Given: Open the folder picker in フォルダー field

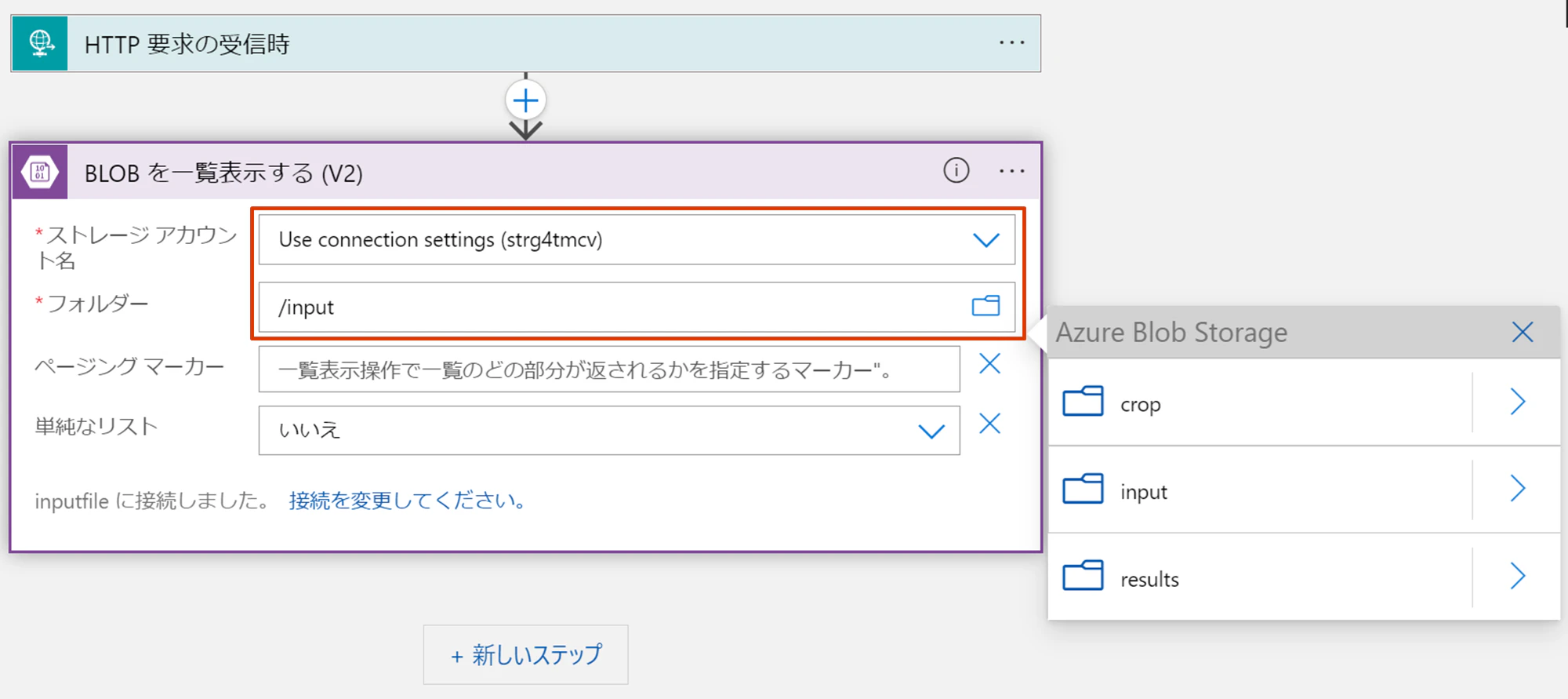Looking at the screenshot, I should pos(985,306).
